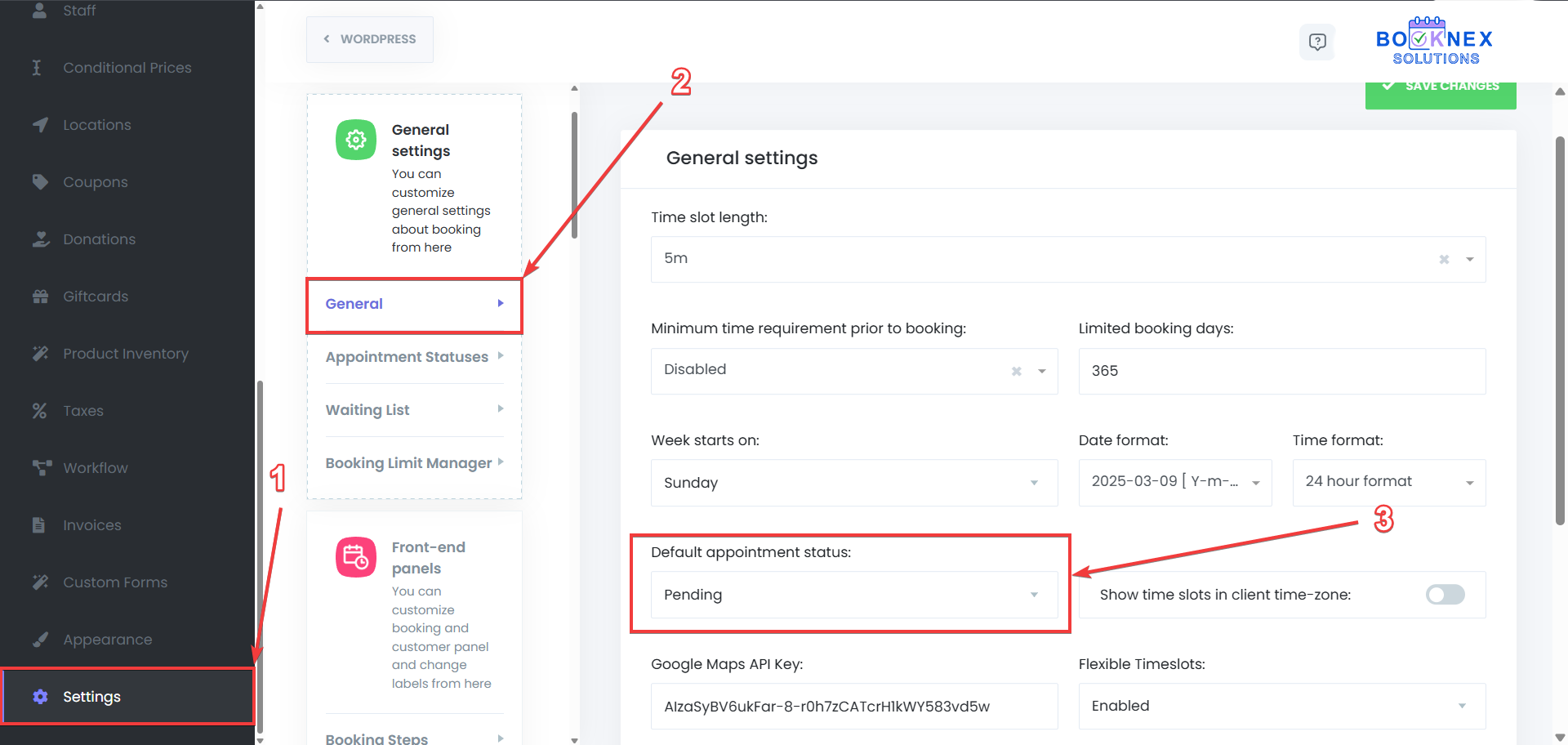This screenshot has height=745, width=1568.
Task: Click the Taxes percent icon in sidebar
Action: point(39,411)
